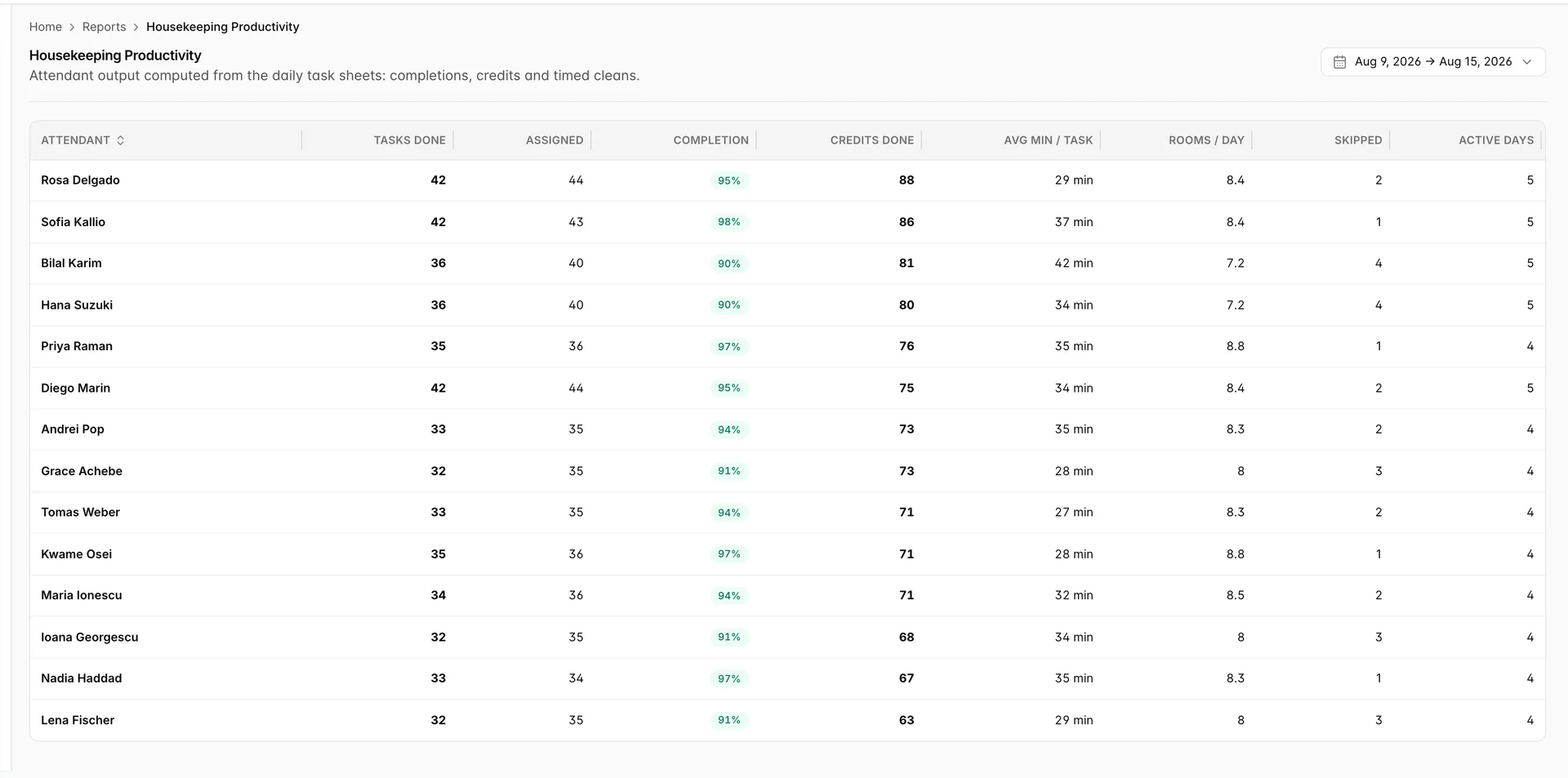
Task: Go to Home breadcrumb
Action: click(46, 27)
